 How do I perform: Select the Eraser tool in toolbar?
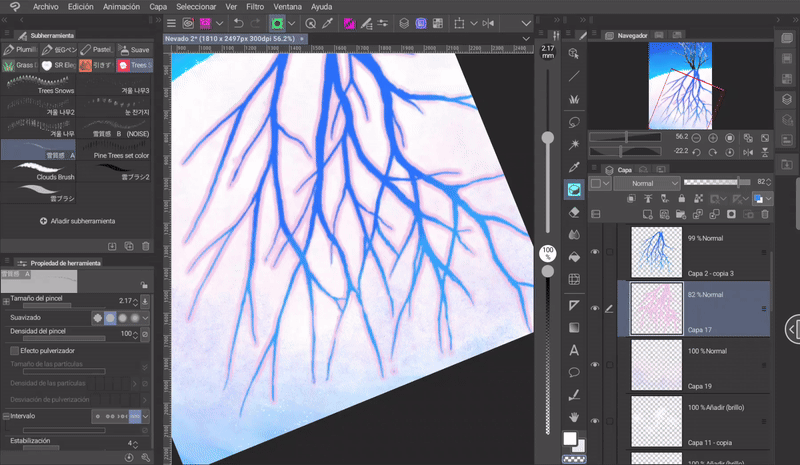pyautogui.click(x=574, y=212)
